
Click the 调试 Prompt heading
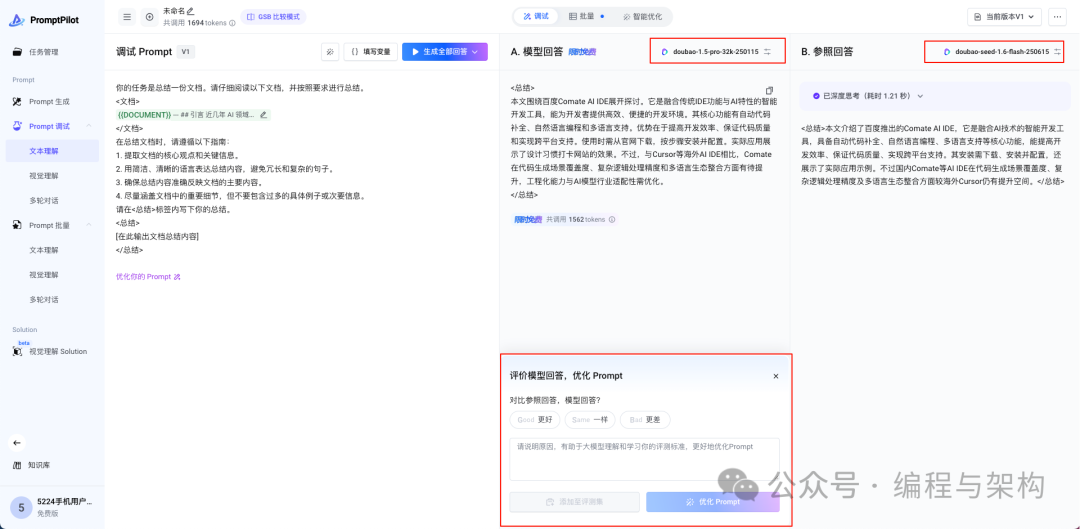click(x=143, y=52)
